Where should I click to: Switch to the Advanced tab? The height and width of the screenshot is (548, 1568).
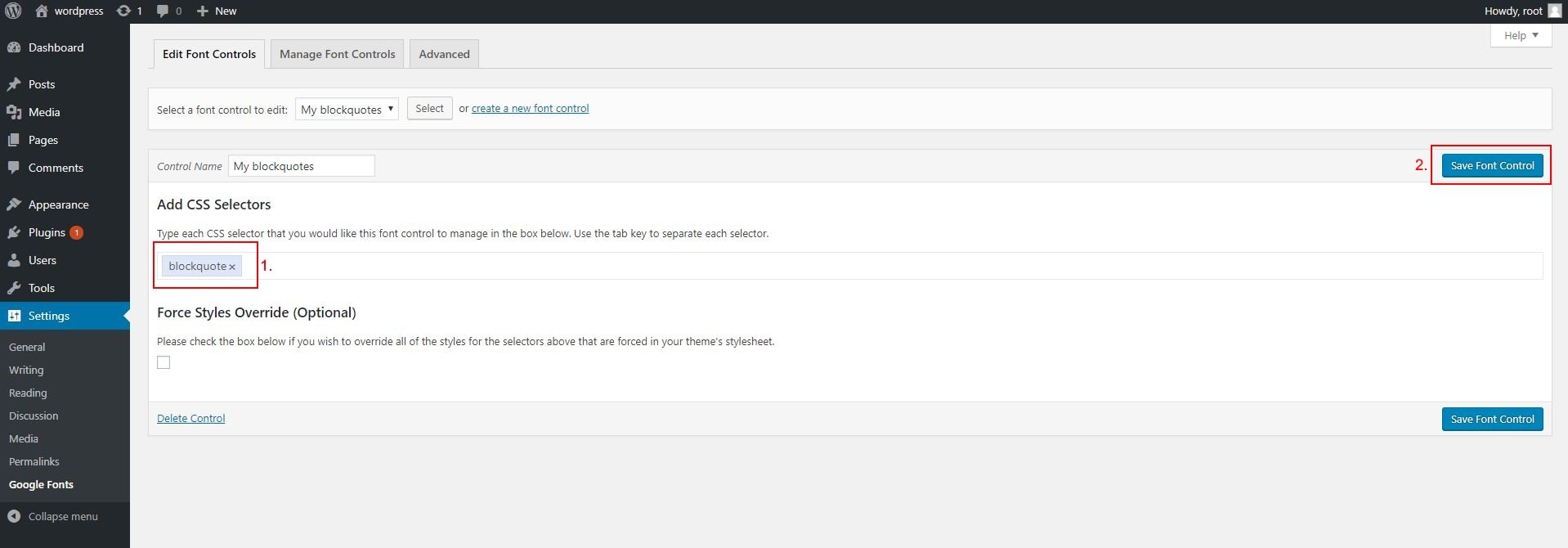coord(444,54)
